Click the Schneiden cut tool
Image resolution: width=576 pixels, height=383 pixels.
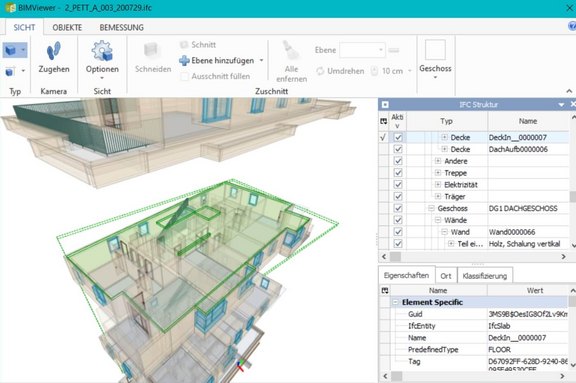pyautogui.click(x=153, y=58)
